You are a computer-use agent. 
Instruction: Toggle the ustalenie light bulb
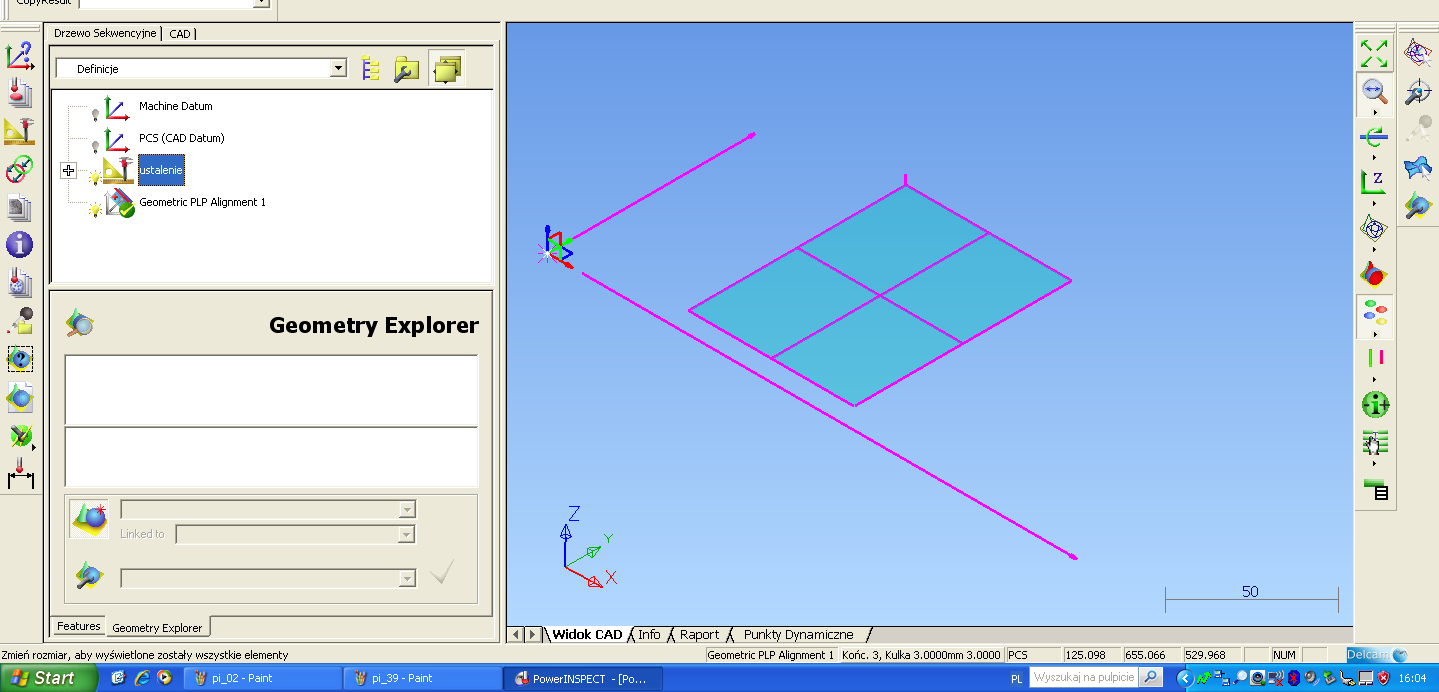pyautogui.click(x=95, y=178)
